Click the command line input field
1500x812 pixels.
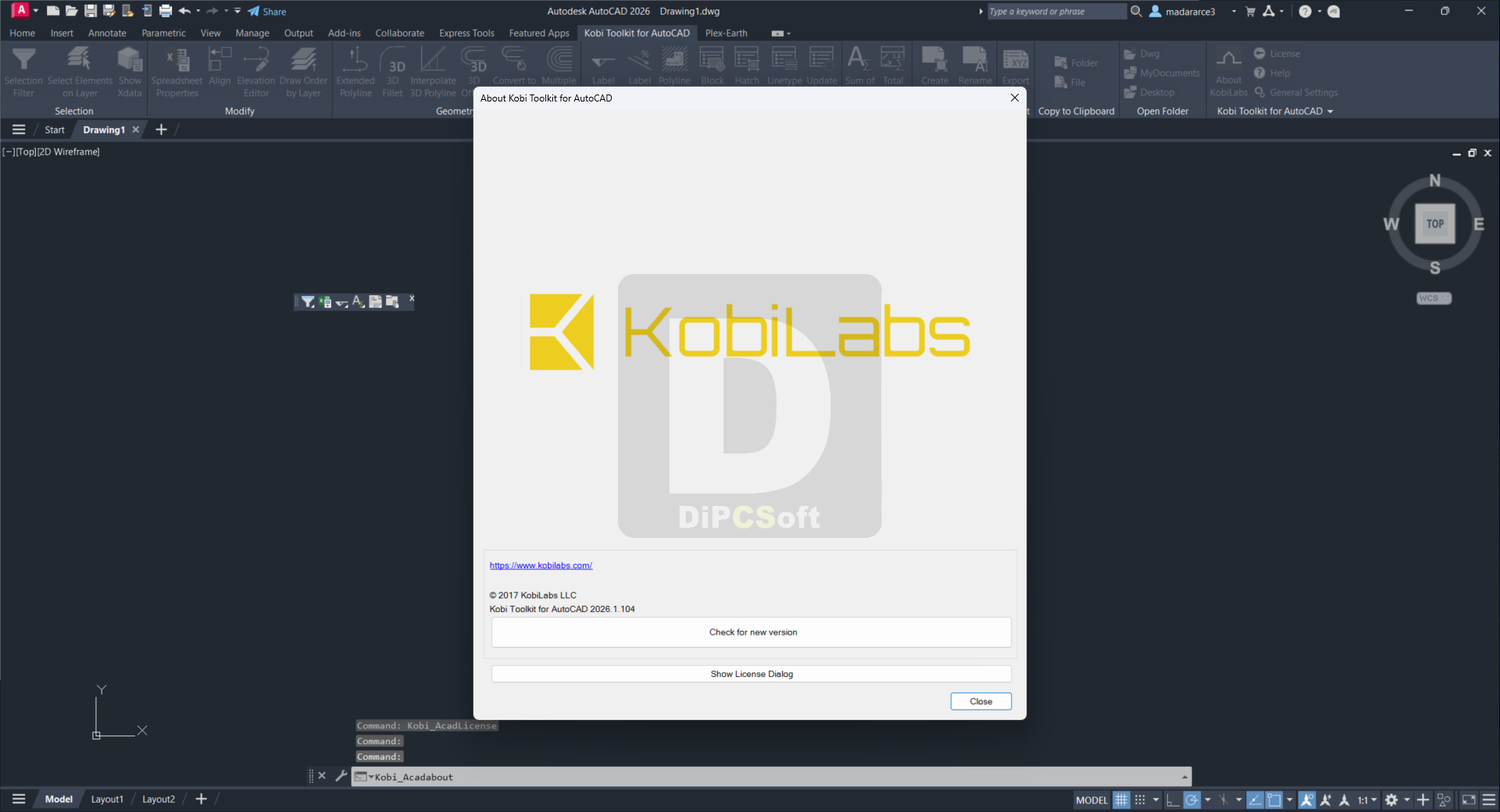[x=770, y=777]
